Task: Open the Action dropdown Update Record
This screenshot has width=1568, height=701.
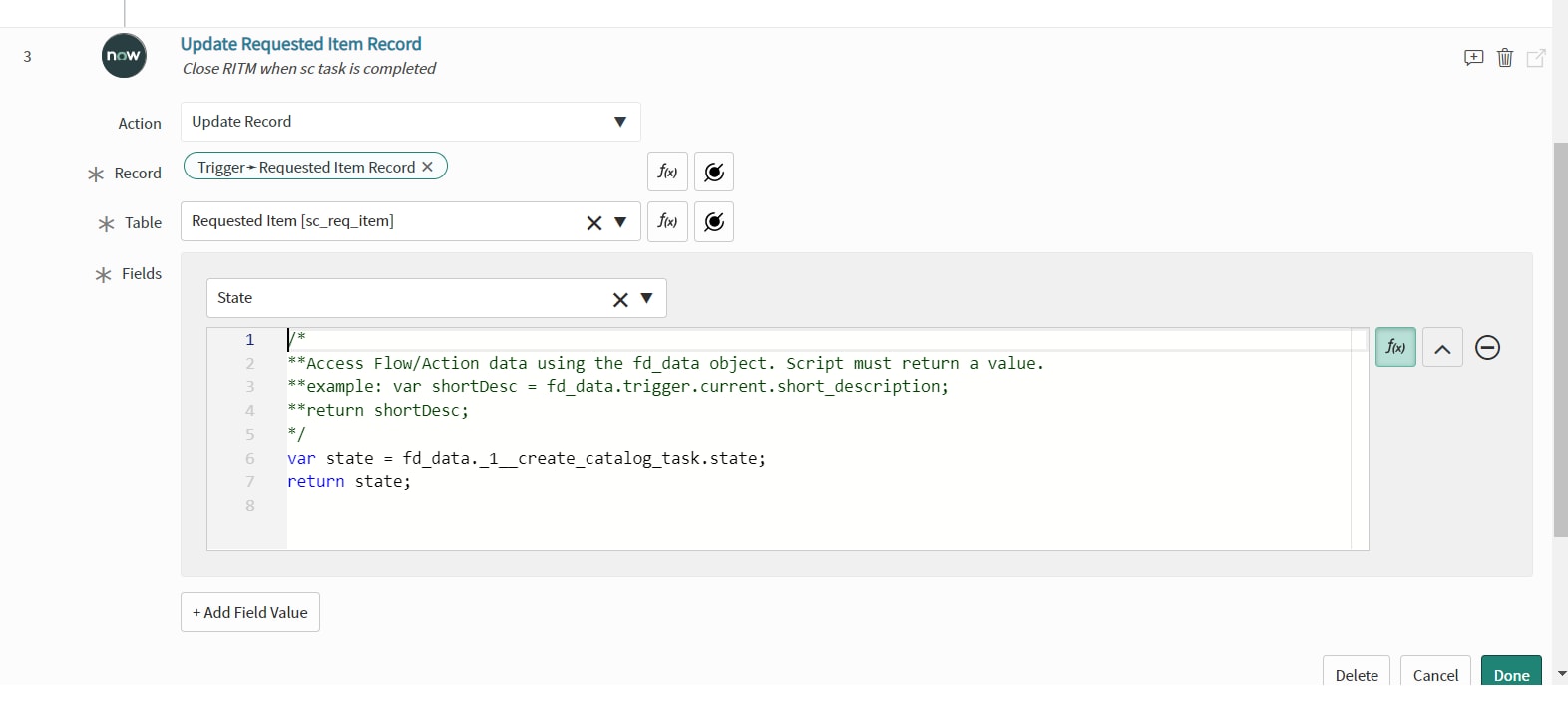Action: (410, 122)
